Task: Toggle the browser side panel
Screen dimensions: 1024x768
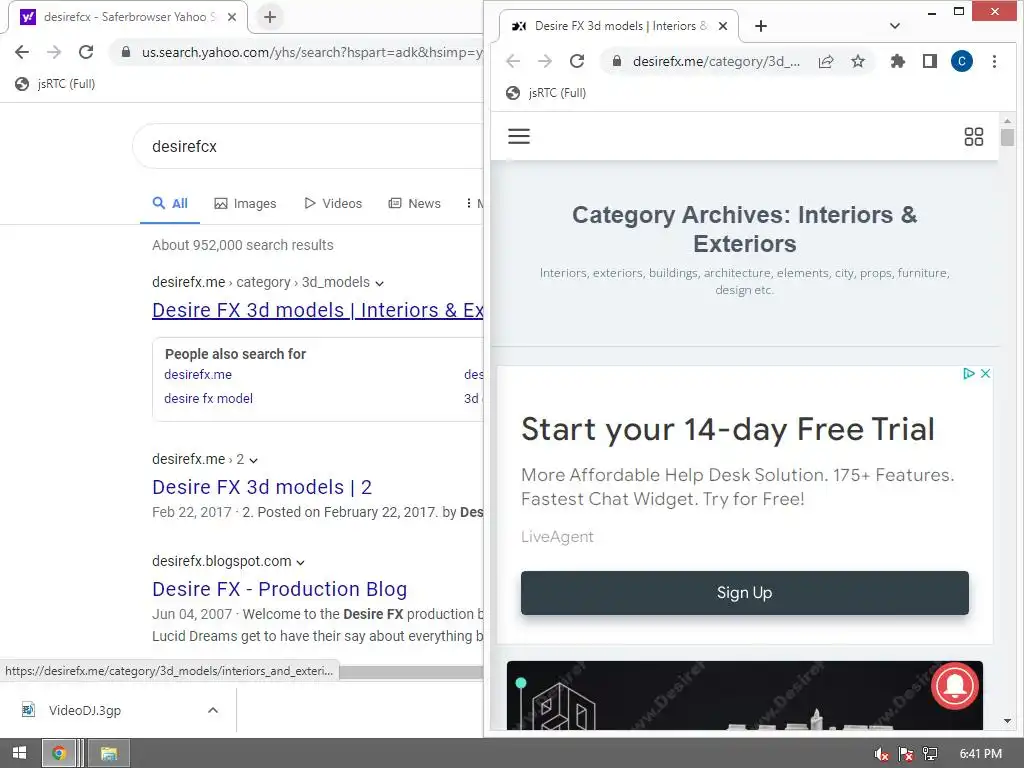Action: (930, 61)
